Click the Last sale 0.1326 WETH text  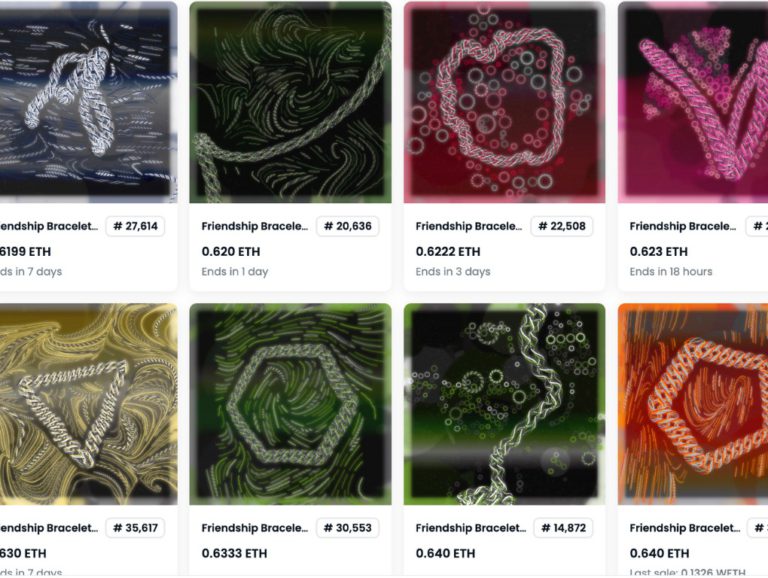point(687,572)
